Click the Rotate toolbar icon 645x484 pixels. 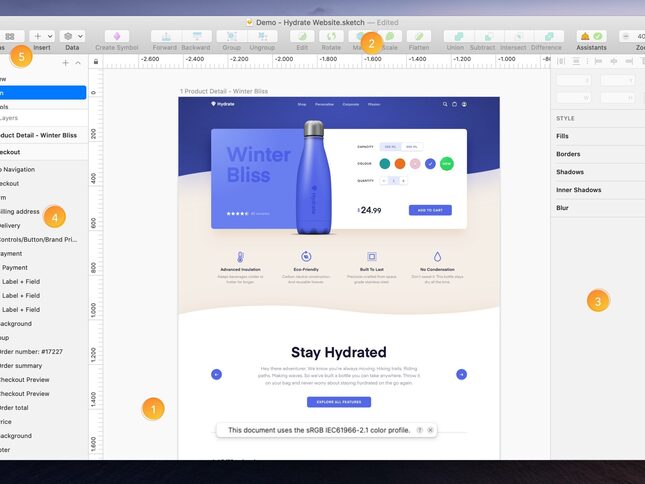(x=331, y=37)
